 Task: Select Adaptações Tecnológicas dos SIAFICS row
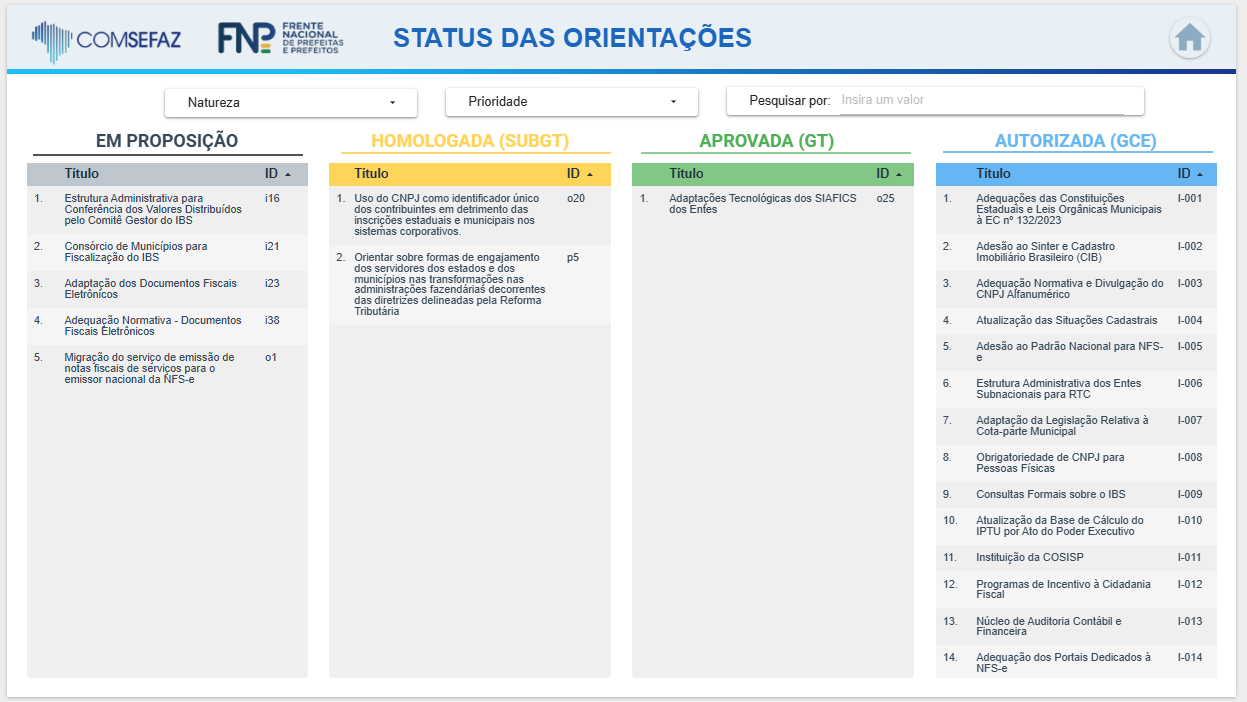click(x=762, y=204)
